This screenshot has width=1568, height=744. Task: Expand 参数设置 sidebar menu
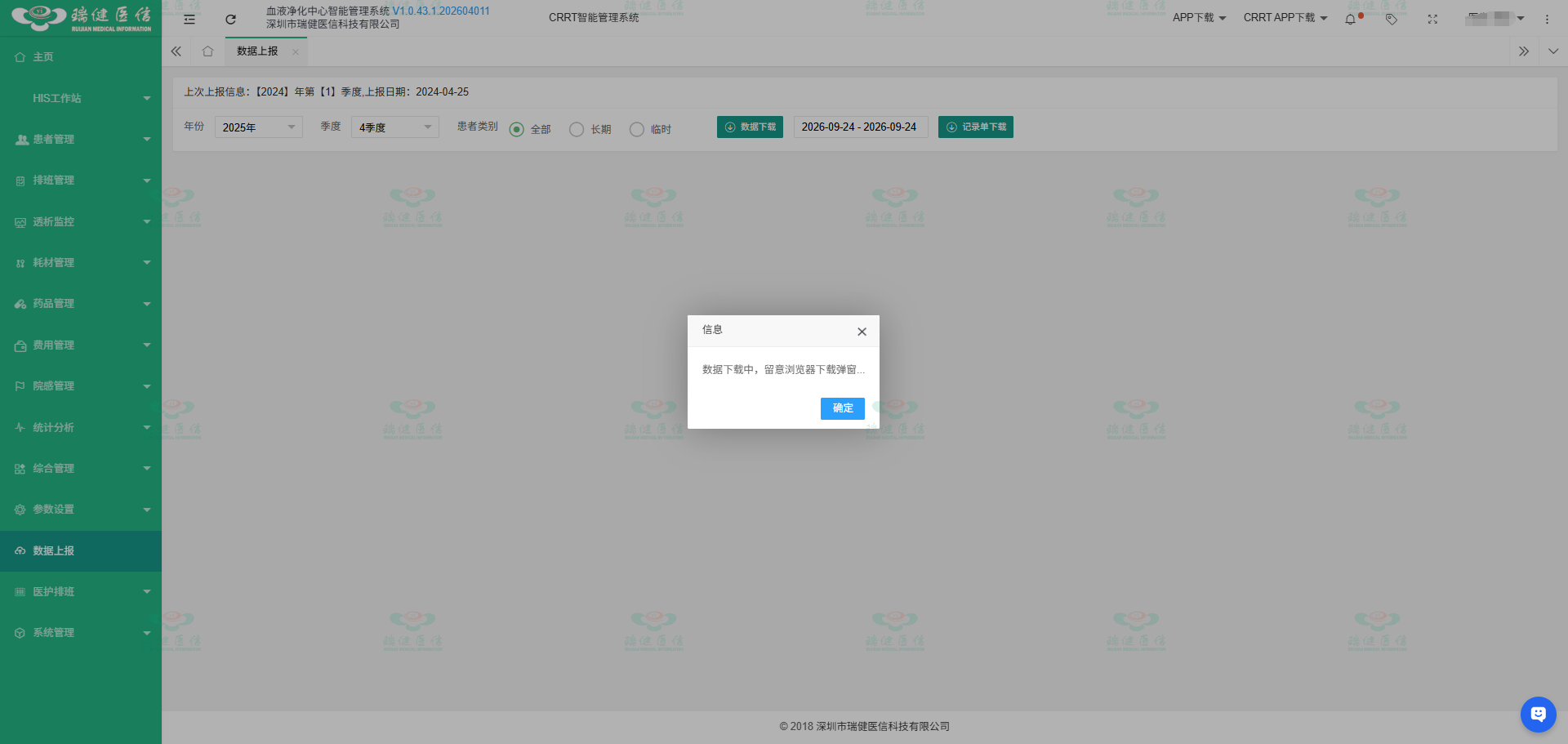coord(81,510)
